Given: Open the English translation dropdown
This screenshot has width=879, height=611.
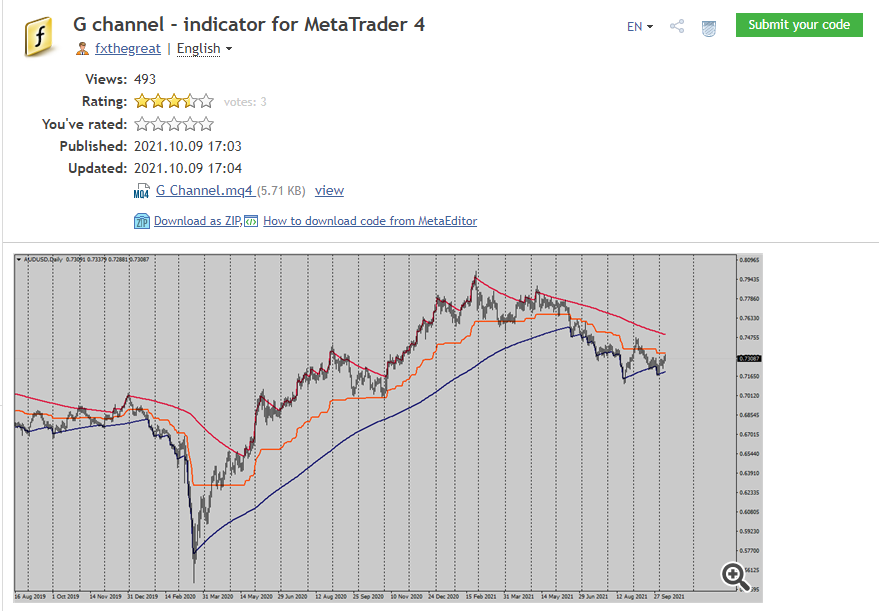Looking at the screenshot, I should click(x=204, y=49).
